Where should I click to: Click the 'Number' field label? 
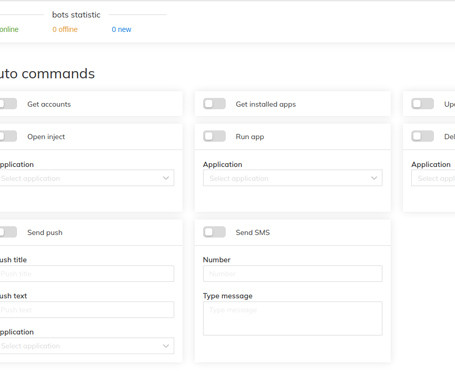(217, 260)
